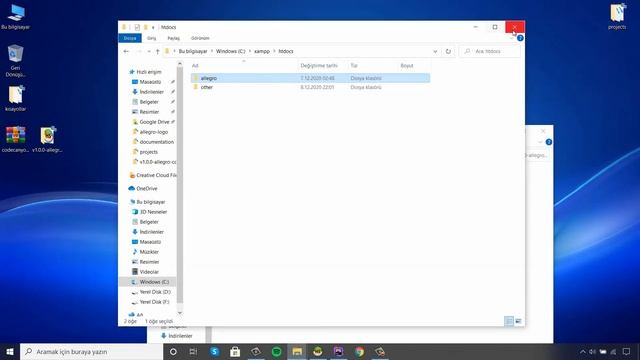Click xampp in address path
This screenshot has height=360, width=640.
pos(262,51)
